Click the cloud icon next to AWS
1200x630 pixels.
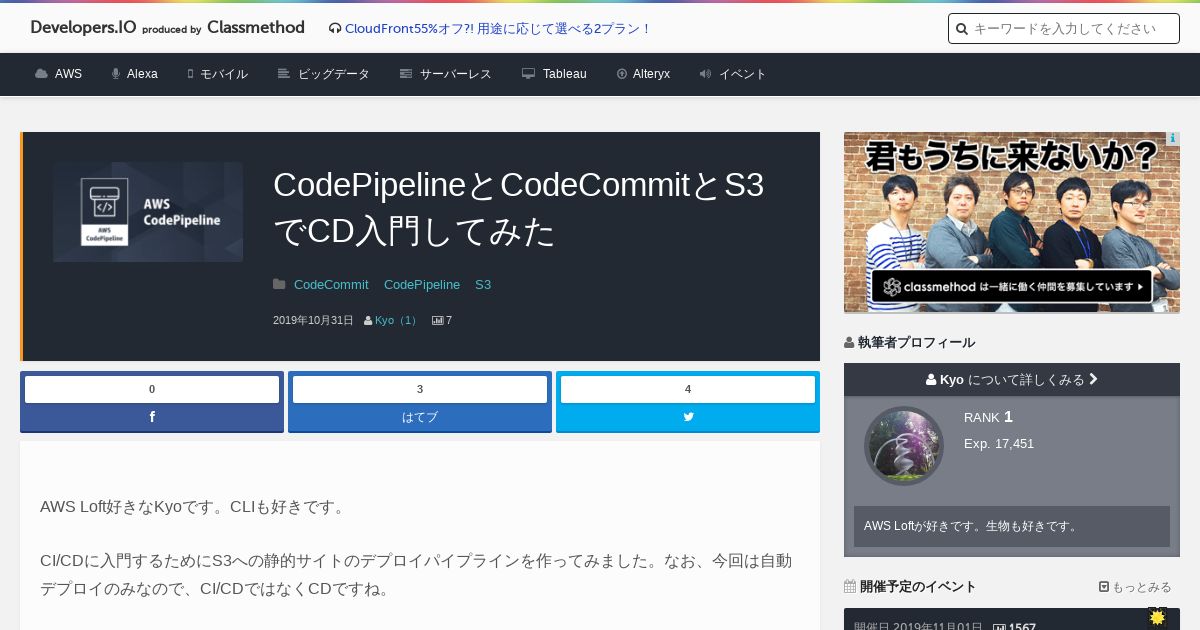(41, 74)
